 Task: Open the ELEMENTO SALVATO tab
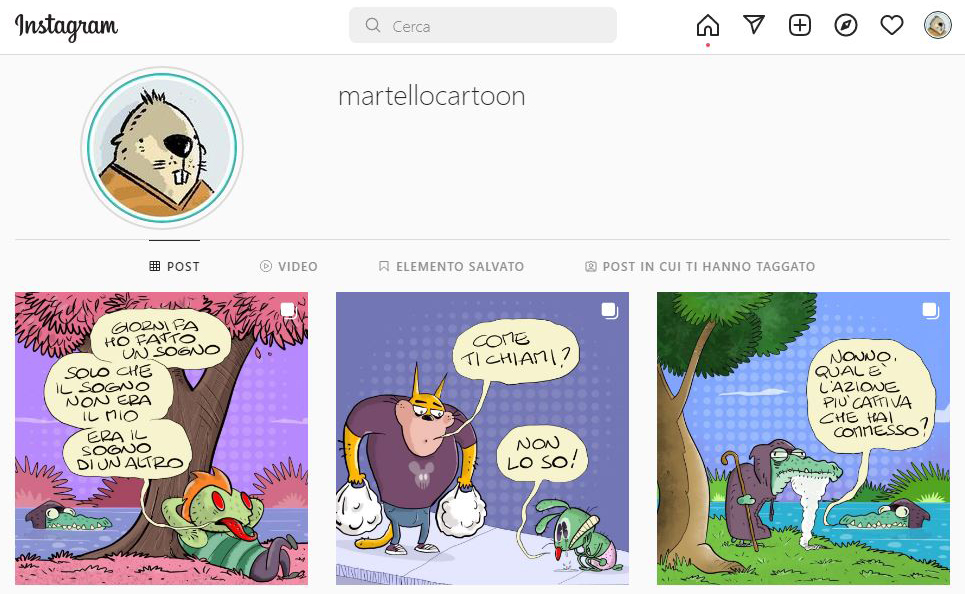tap(451, 267)
